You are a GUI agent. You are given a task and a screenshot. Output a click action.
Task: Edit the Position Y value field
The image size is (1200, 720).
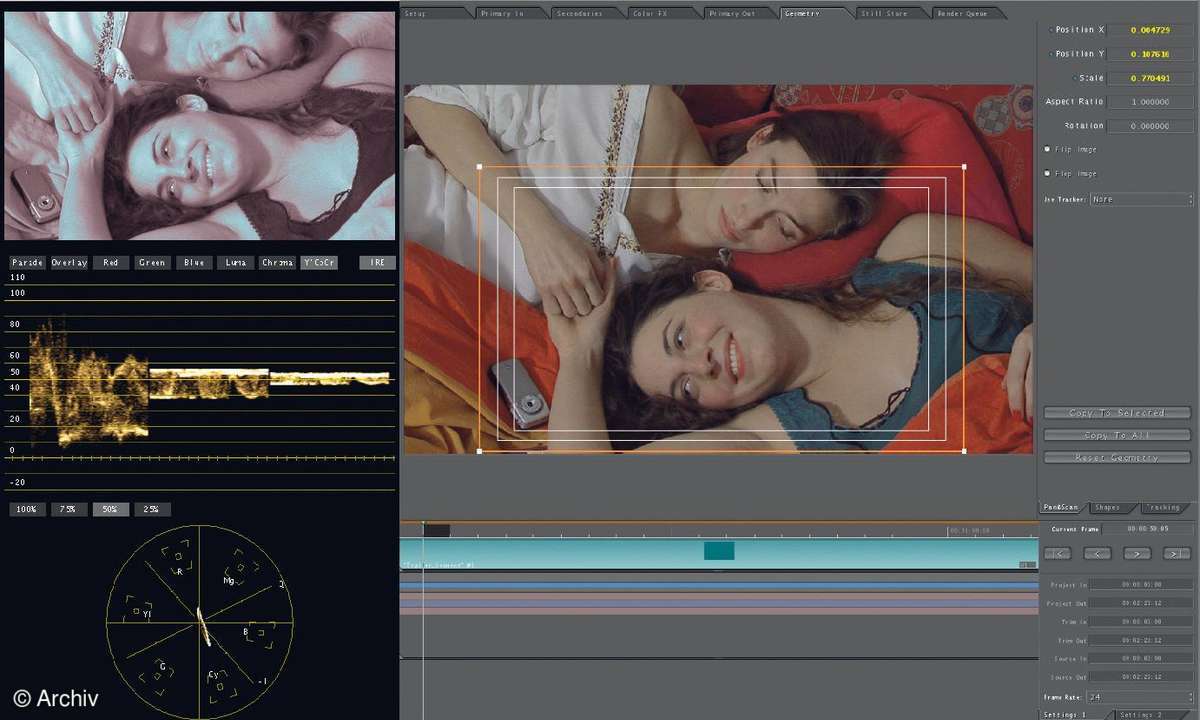1150,54
